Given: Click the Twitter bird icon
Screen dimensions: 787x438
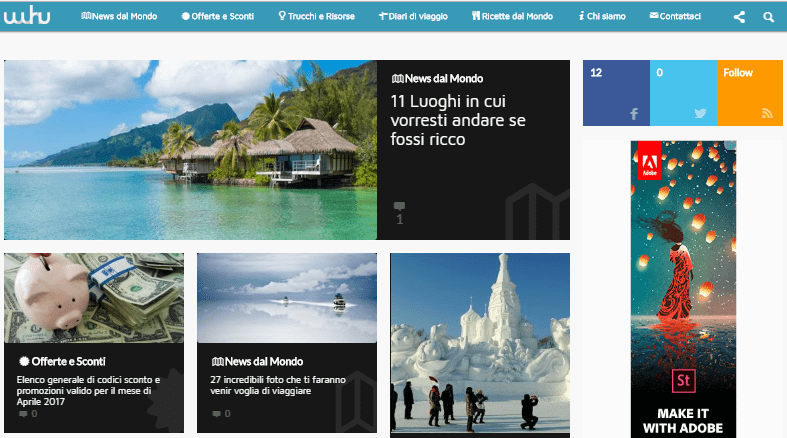Looking at the screenshot, I should pyautogui.click(x=700, y=113).
